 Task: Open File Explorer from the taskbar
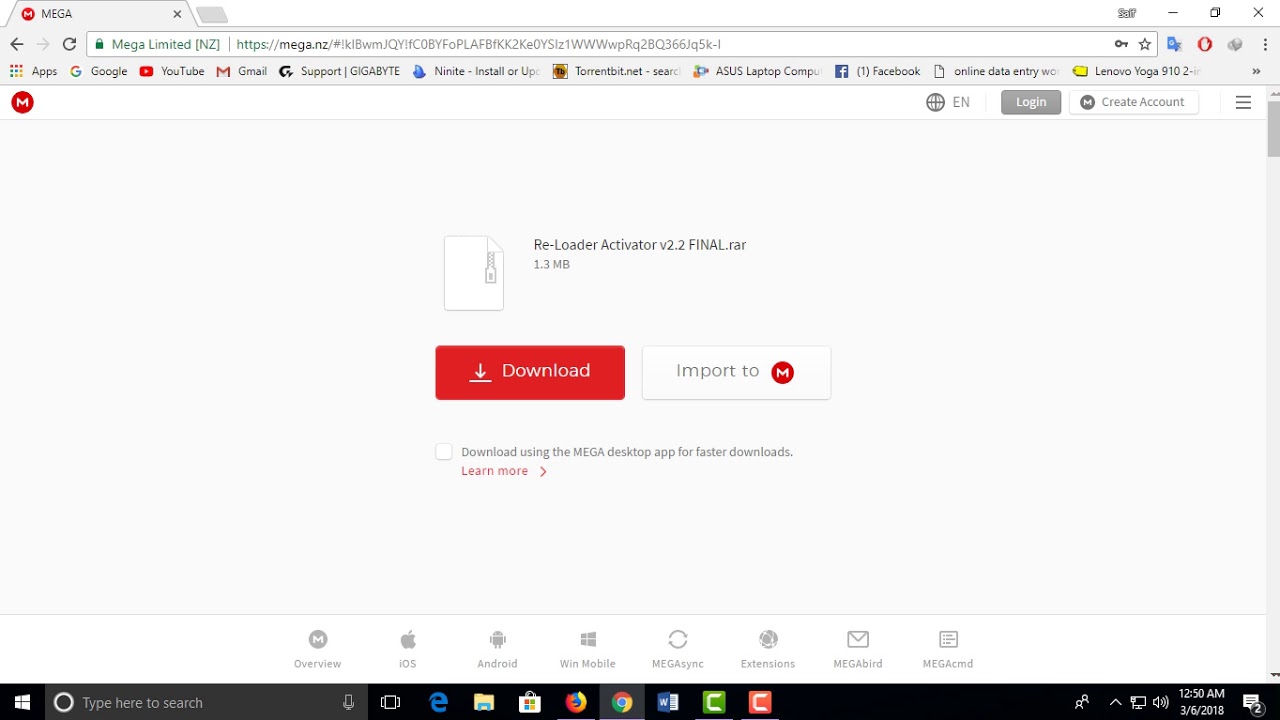[x=484, y=702]
